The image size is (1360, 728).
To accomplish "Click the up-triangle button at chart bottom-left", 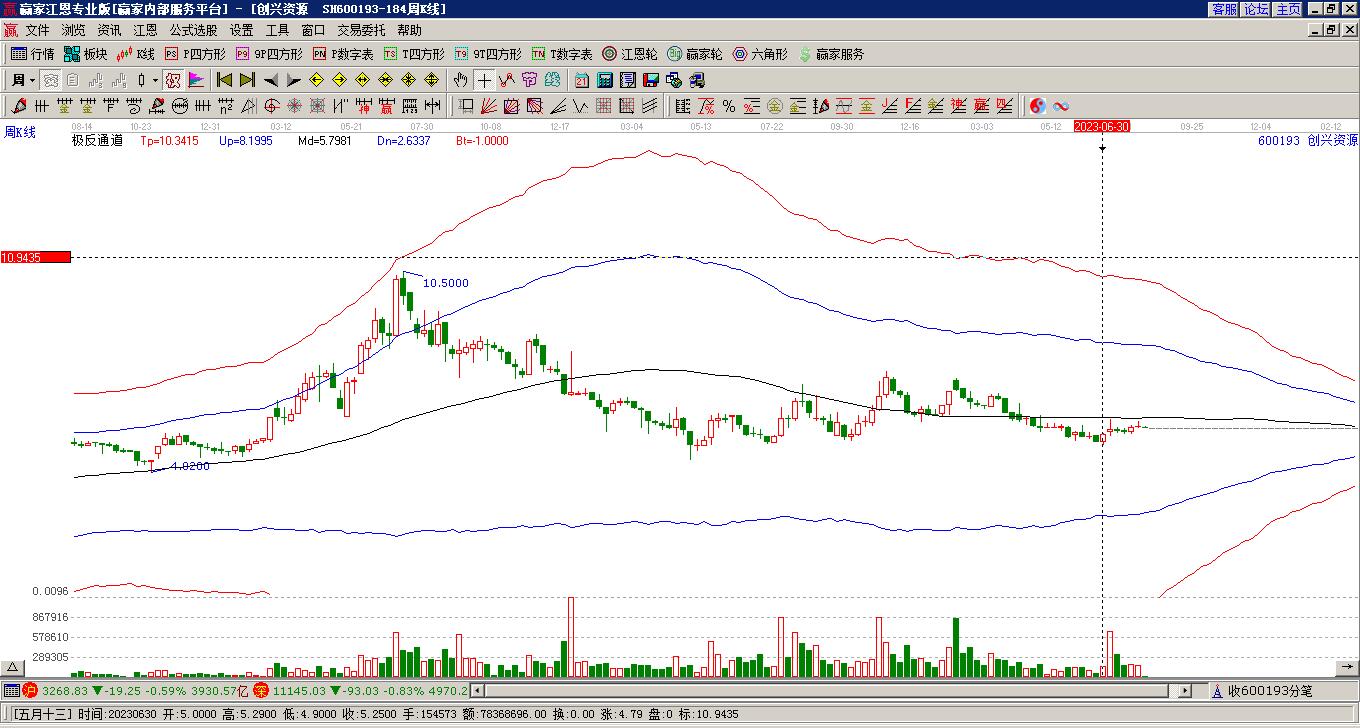I will pos(13,668).
